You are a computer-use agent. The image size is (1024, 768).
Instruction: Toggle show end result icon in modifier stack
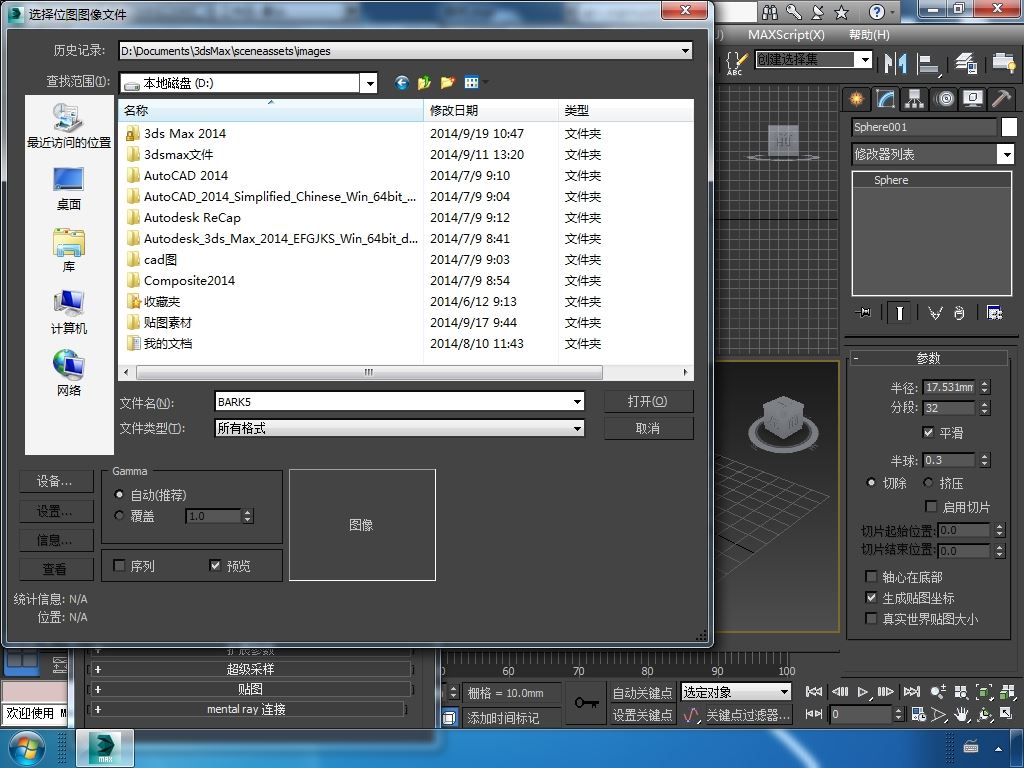[x=899, y=313]
